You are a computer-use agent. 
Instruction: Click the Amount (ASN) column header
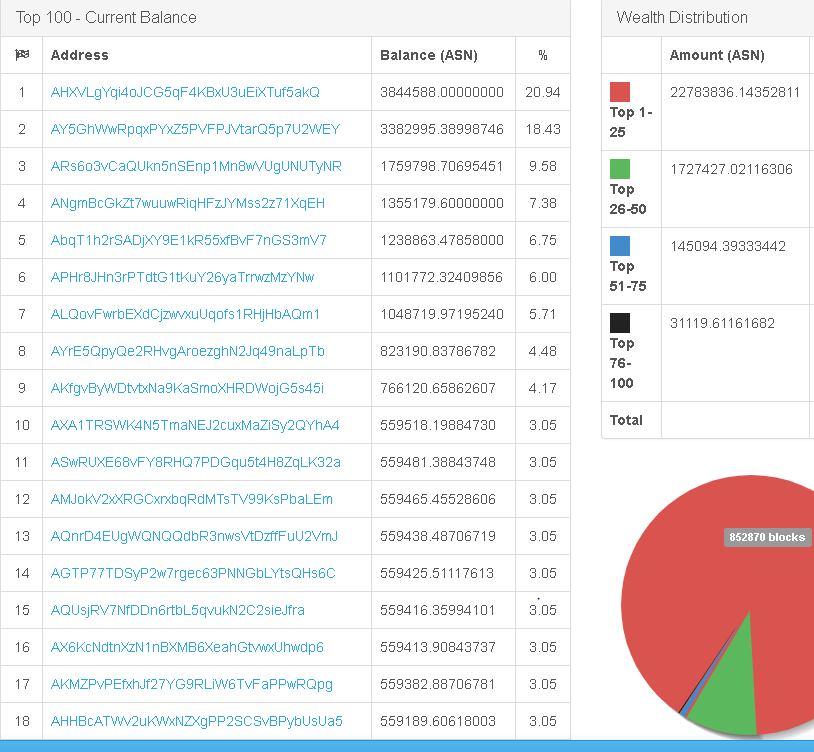(717, 55)
